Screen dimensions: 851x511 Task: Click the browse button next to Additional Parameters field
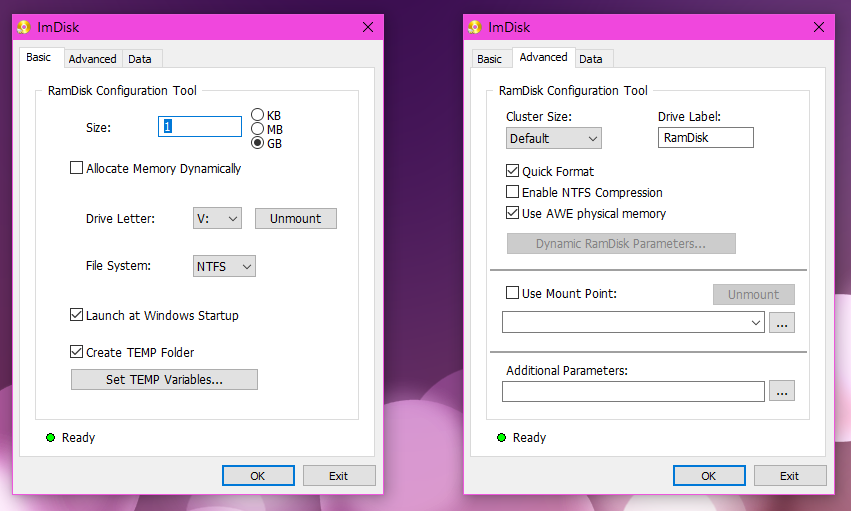point(782,391)
